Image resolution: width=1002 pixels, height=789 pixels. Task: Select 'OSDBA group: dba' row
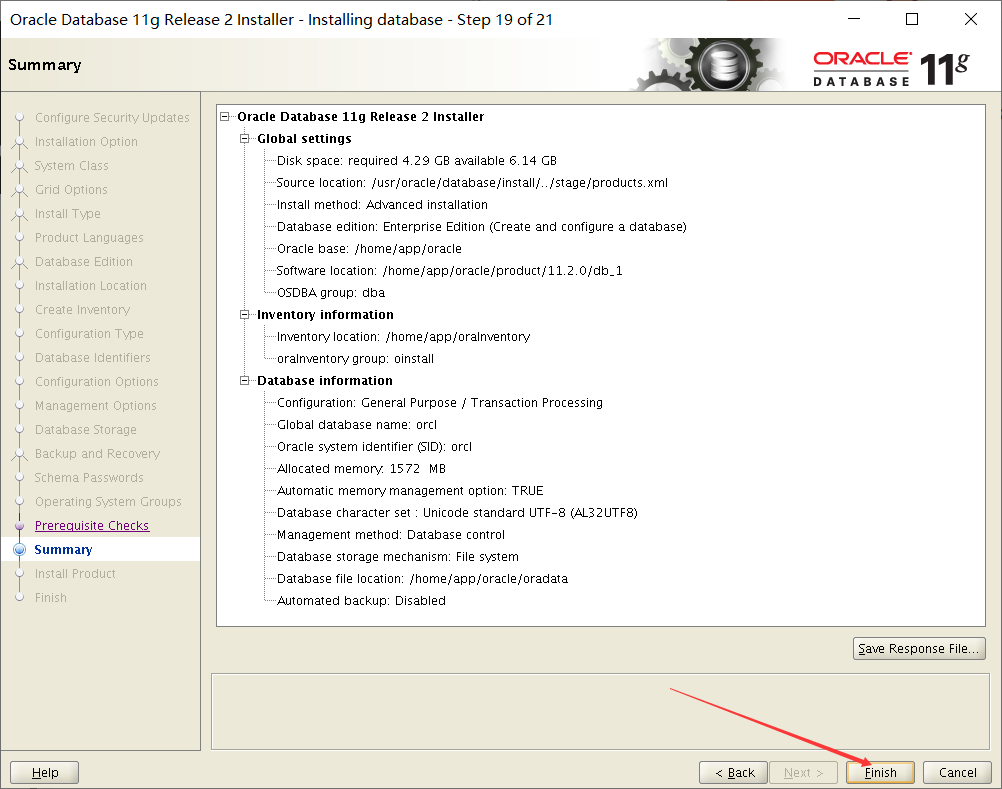click(x=331, y=293)
